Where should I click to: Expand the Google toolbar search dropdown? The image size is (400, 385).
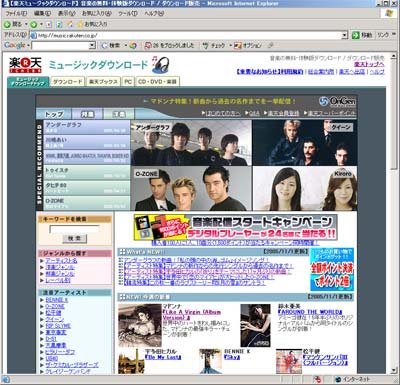point(92,45)
